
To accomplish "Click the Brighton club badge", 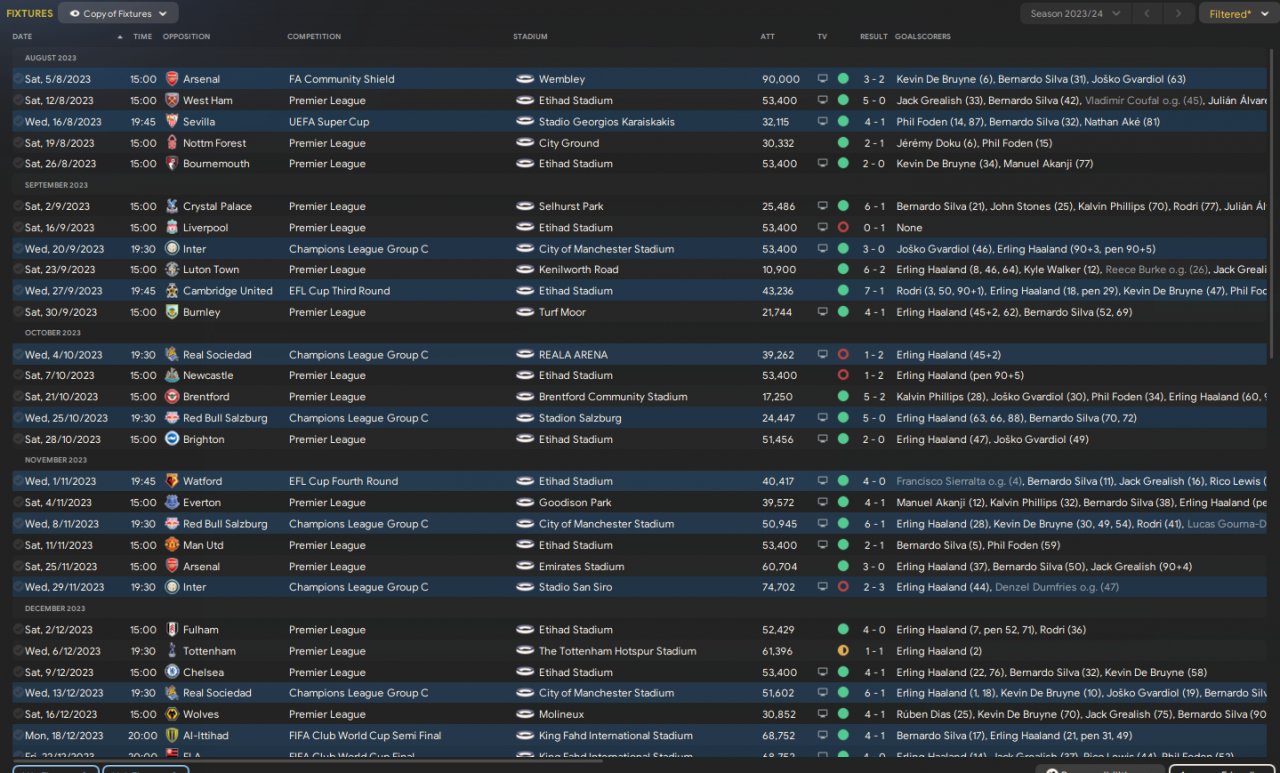I will tap(172, 439).
